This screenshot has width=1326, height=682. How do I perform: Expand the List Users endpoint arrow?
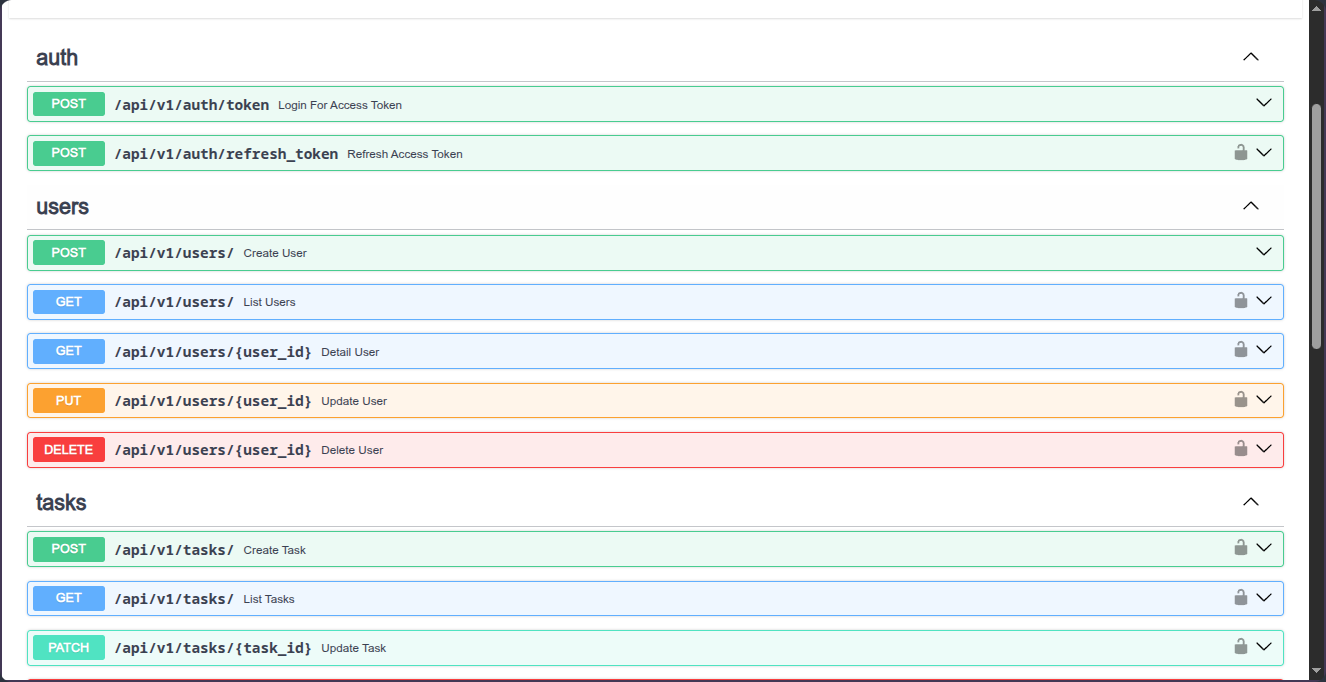coord(1264,301)
